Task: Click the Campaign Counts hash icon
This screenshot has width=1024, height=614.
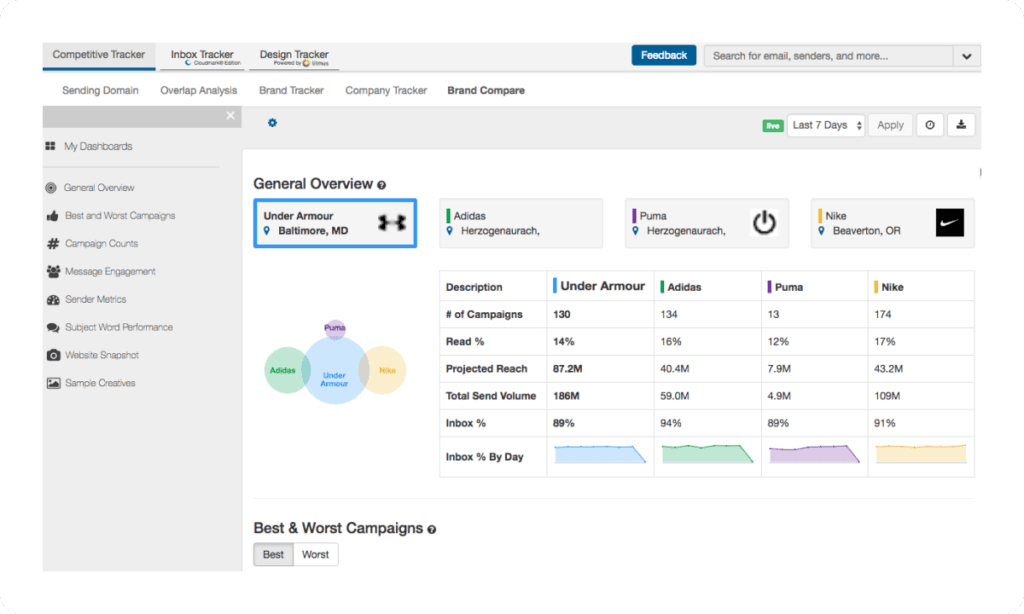Action: pyautogui.click(x=53, y=243)
